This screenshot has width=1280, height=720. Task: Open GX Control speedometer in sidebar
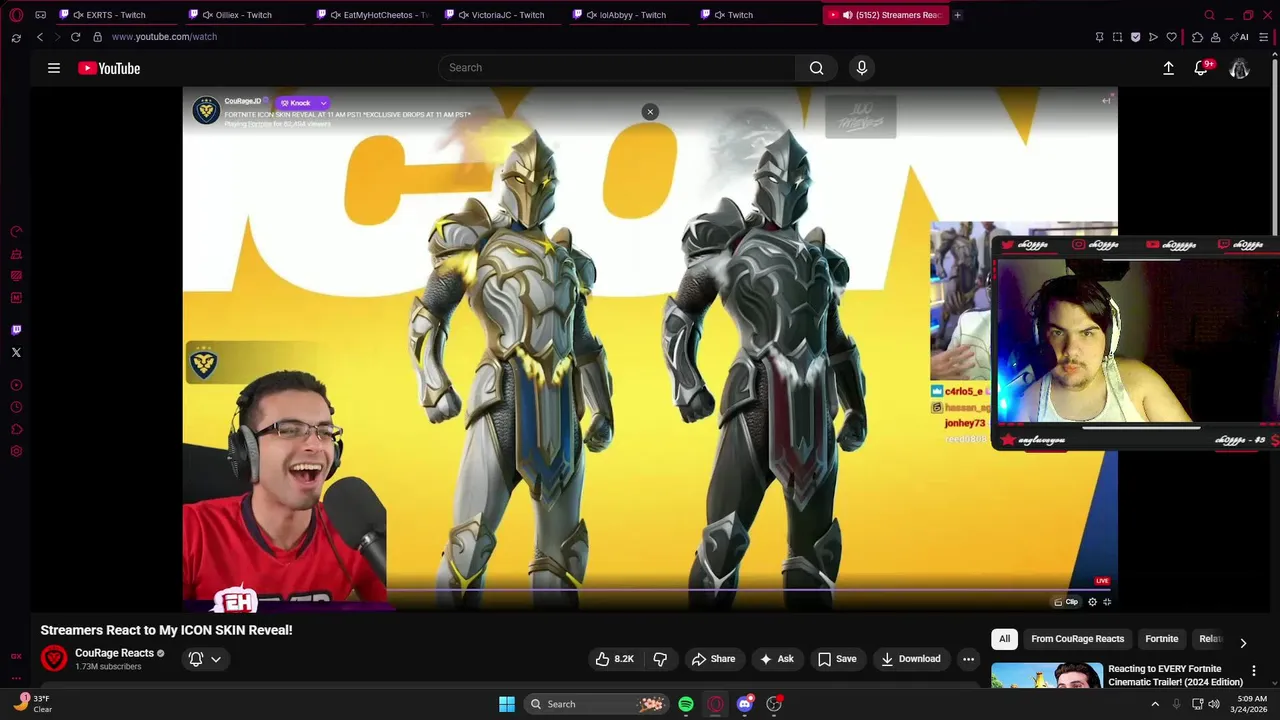[16, 232]
